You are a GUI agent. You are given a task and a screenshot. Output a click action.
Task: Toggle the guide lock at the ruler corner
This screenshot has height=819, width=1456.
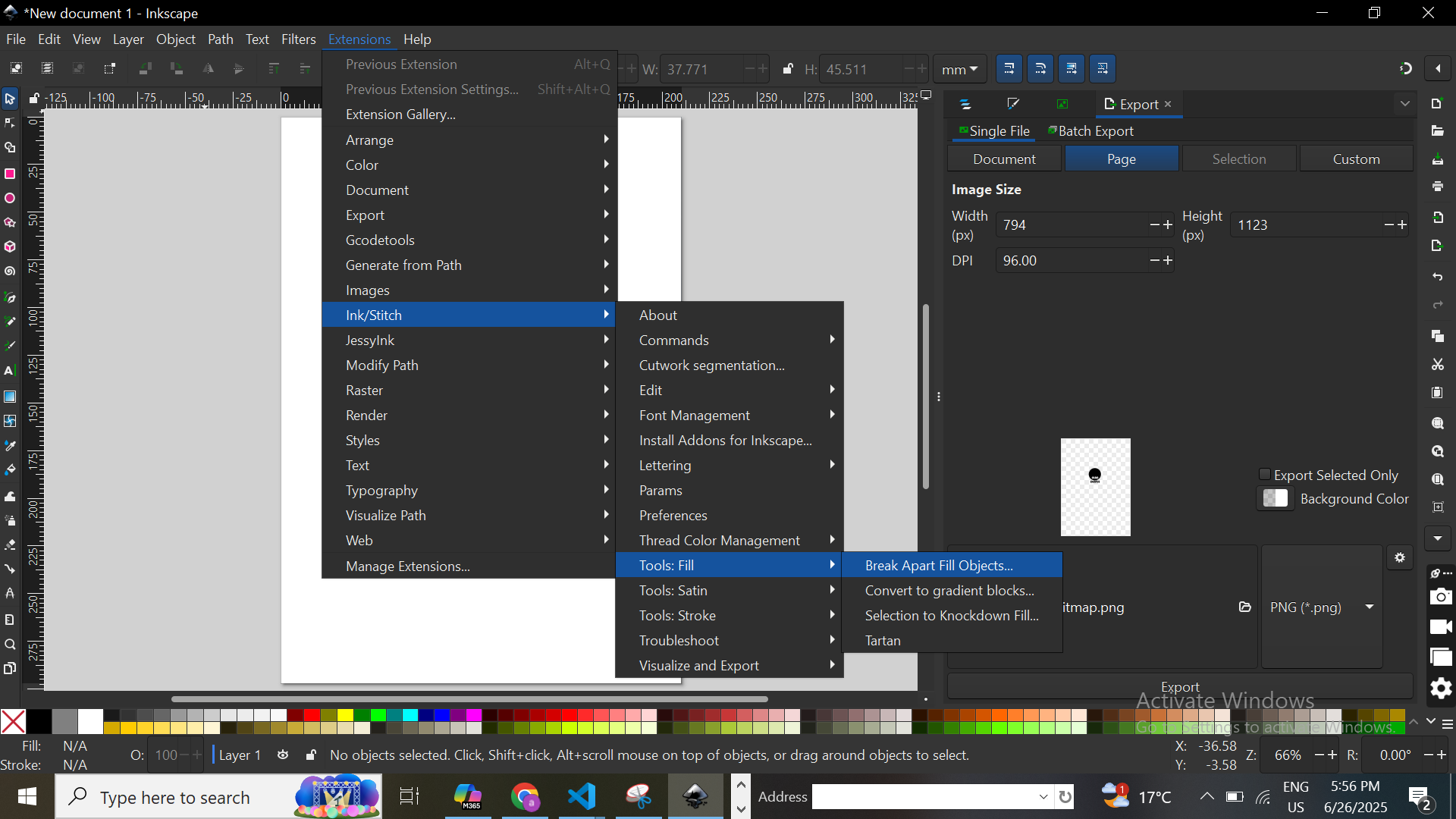click(x=34, y=99)
